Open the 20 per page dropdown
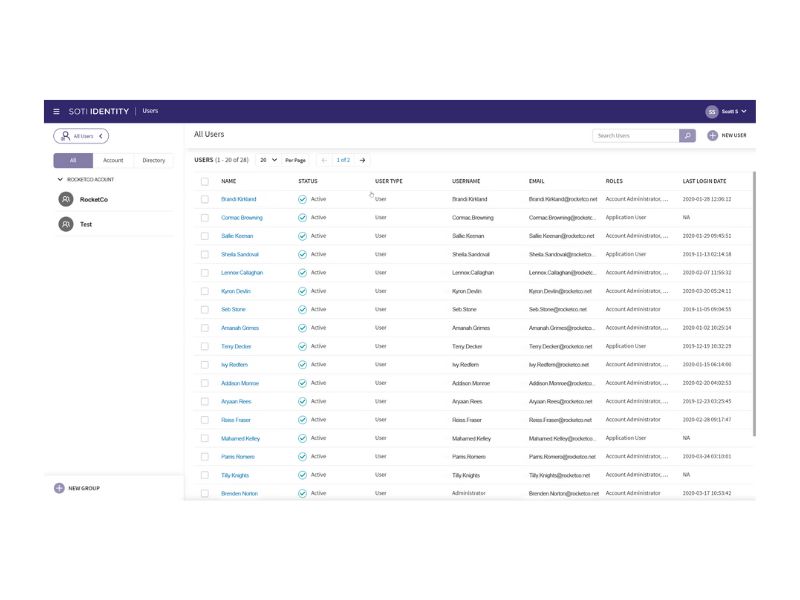The image size is (800, 600). 268,160
